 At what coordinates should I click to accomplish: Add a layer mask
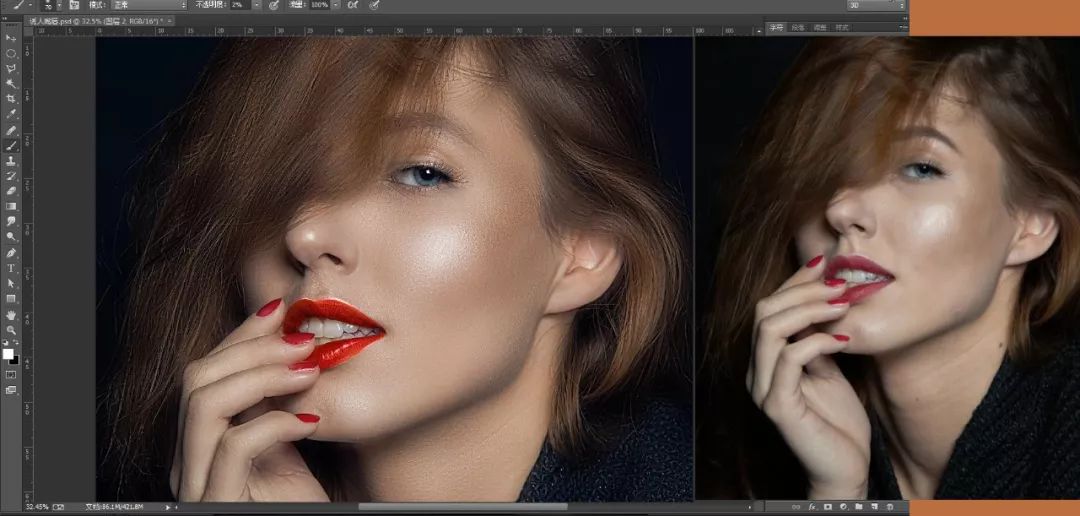click(827, 507)
